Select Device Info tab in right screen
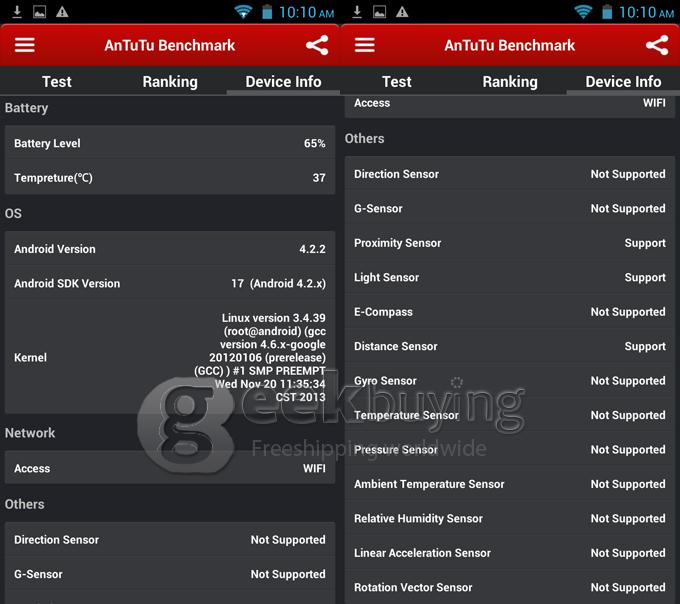 [623, 82]
